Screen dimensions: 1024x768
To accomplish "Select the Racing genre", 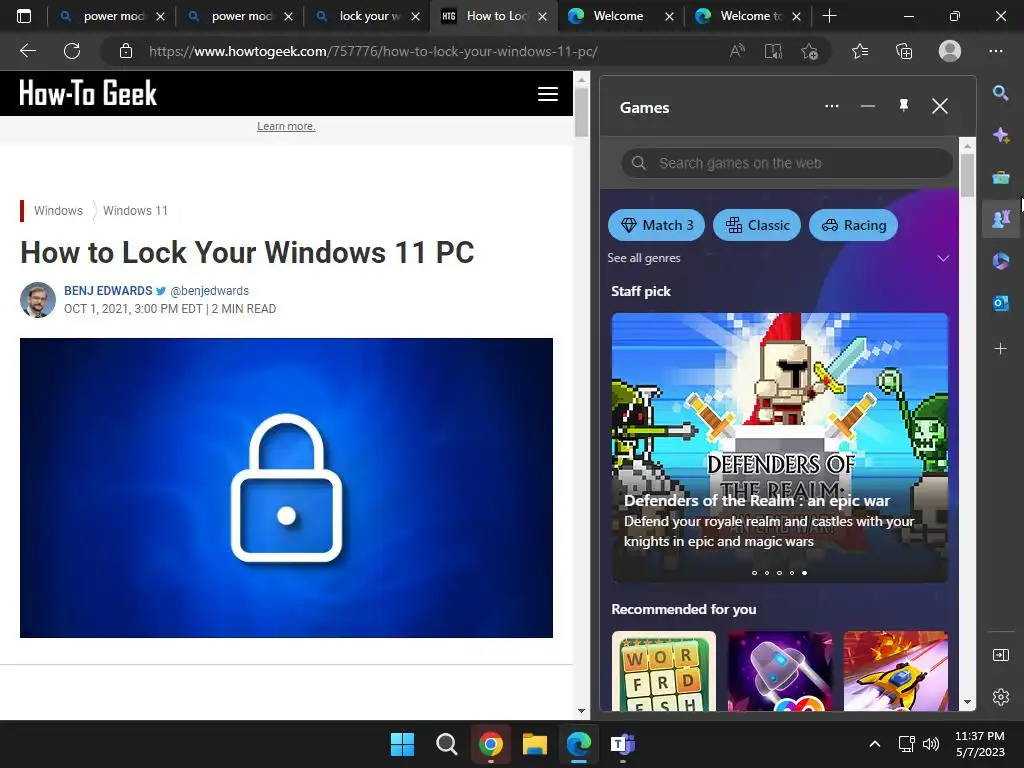I will [x=853, y=225].
